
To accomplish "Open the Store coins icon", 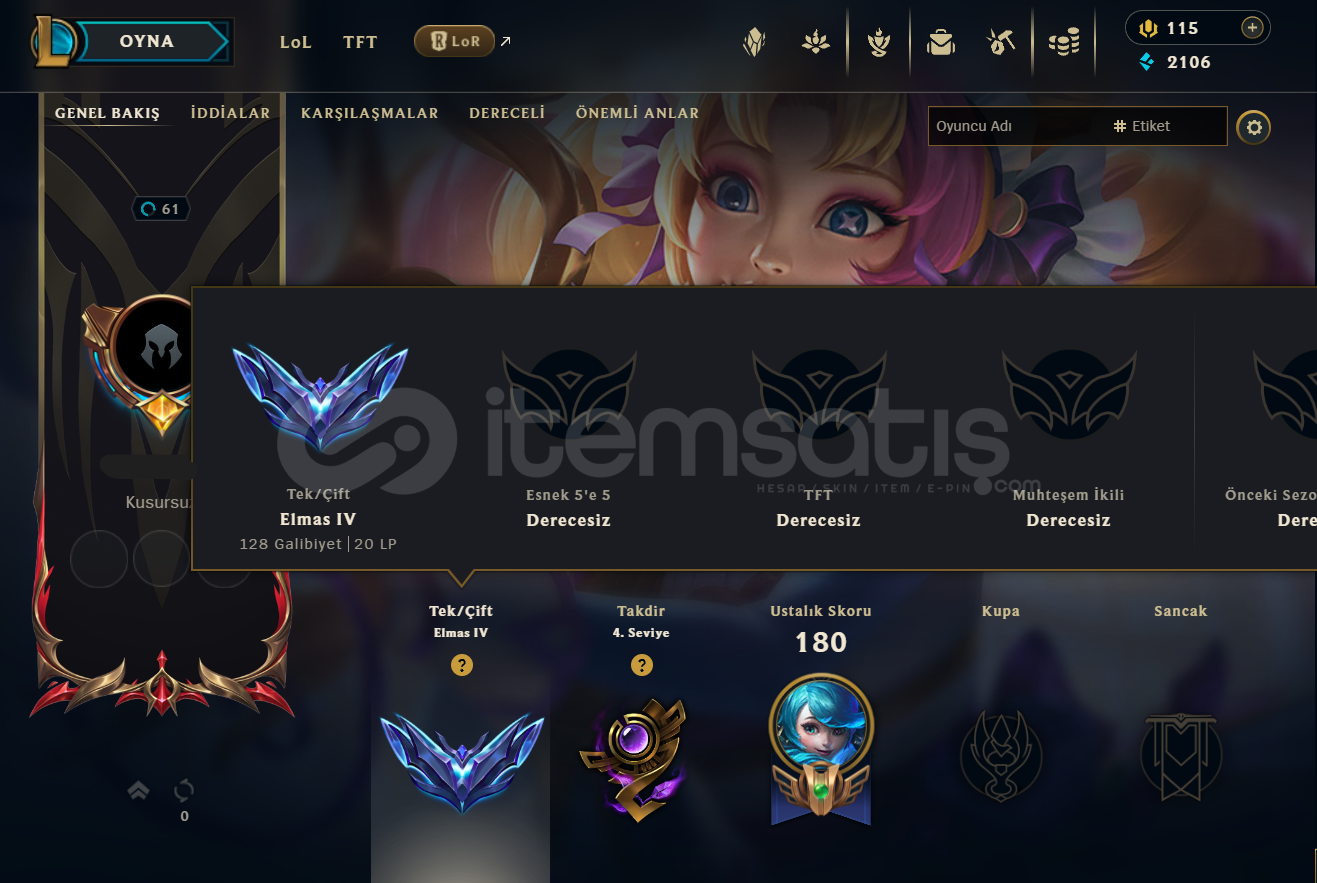I will point(1064,42).
